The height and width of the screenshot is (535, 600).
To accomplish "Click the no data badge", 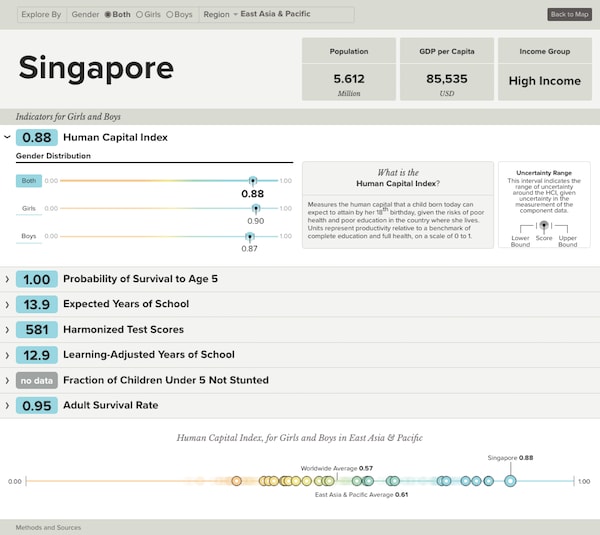I will (x=37, y=380).
